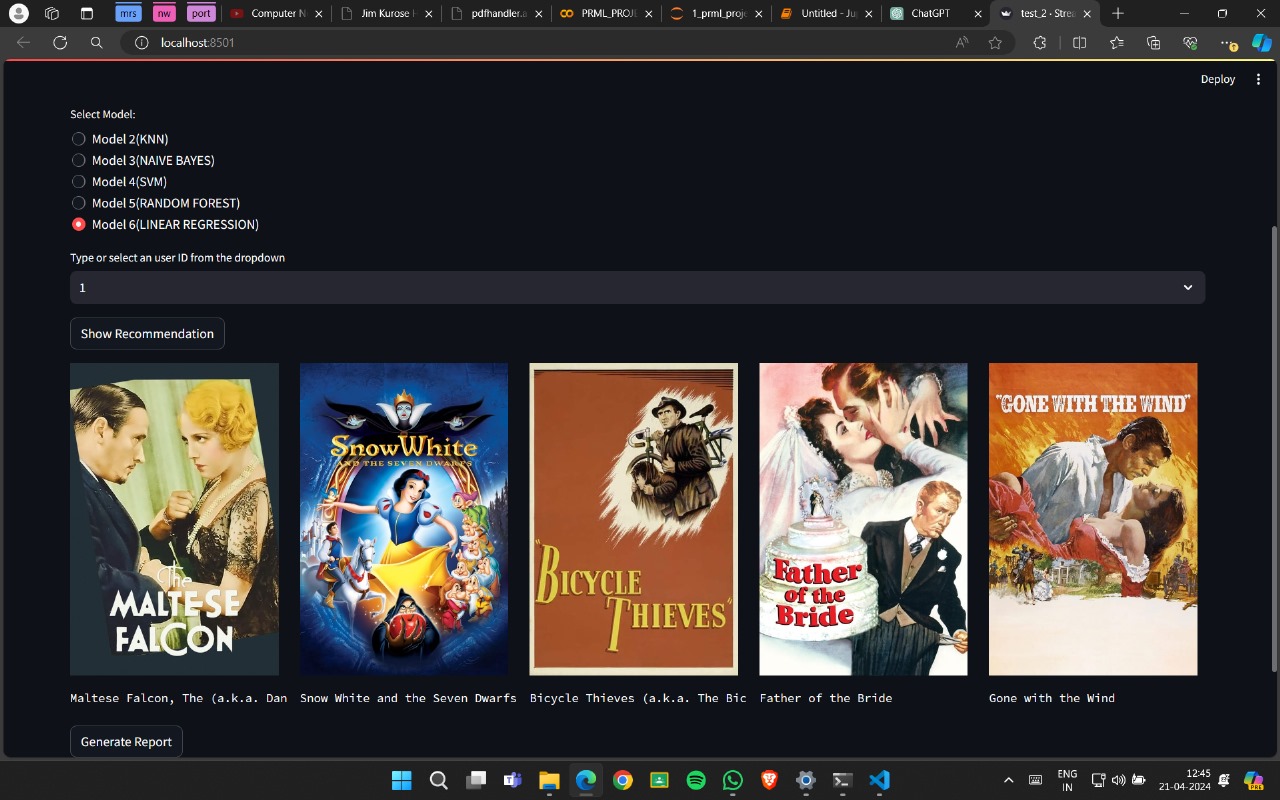Open the browser extensions icon
This screenshot has width=1280, height=800.
[x=1040, y=43]
